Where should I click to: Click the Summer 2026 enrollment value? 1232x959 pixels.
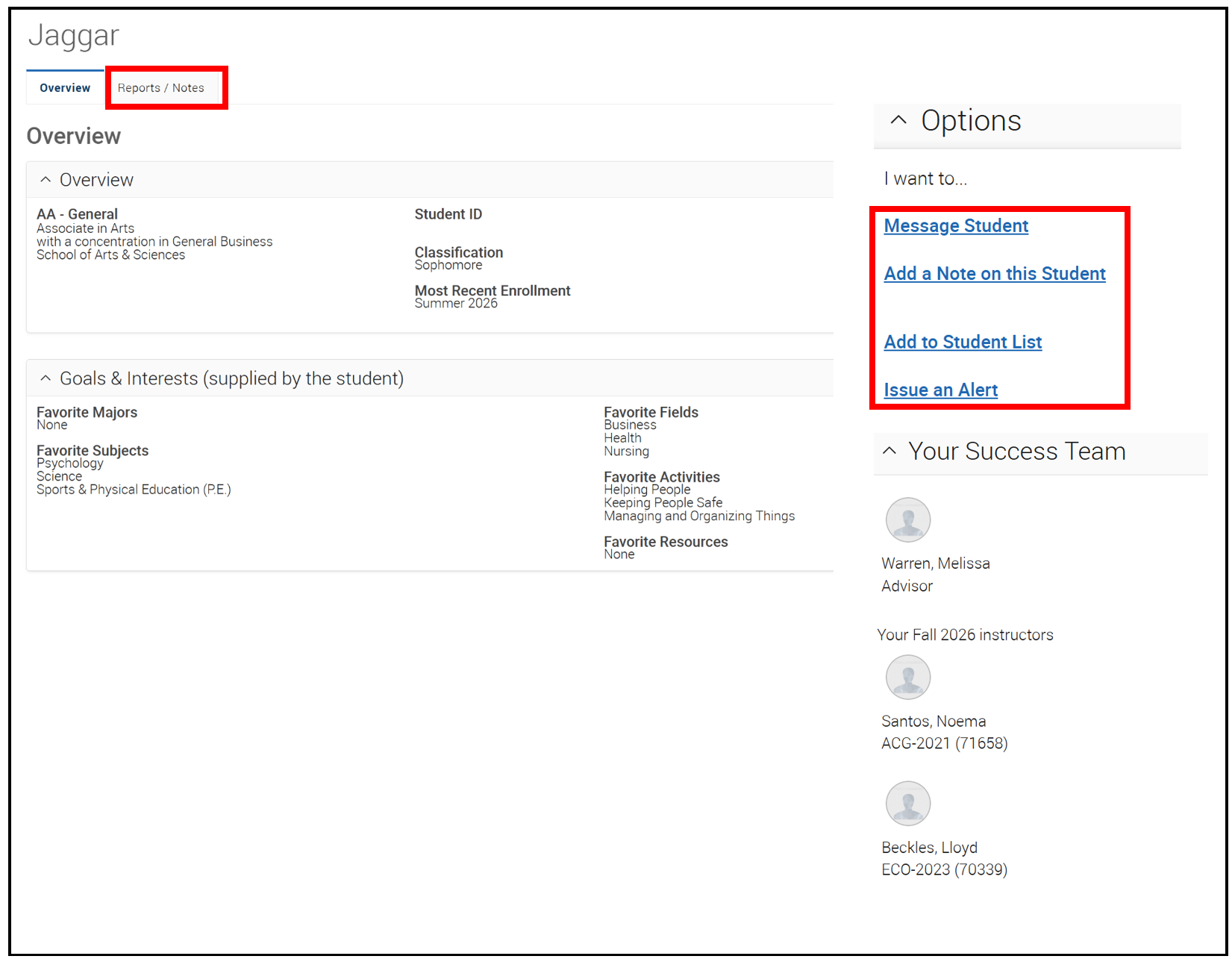(456, 303)
